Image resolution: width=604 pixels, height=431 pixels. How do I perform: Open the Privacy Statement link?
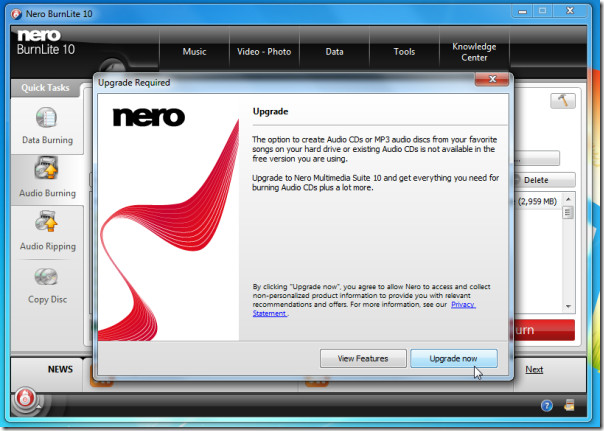click(x=463, y=305)
